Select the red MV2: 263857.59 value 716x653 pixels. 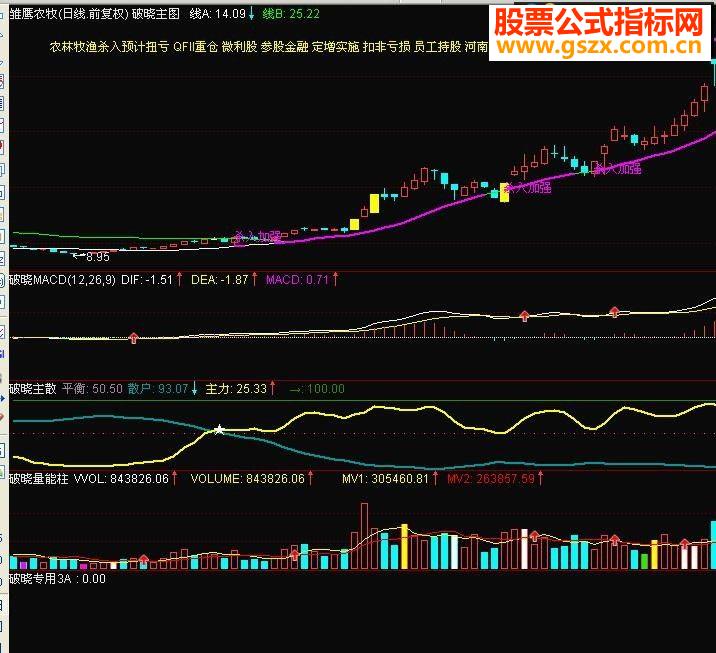(491, 479)
